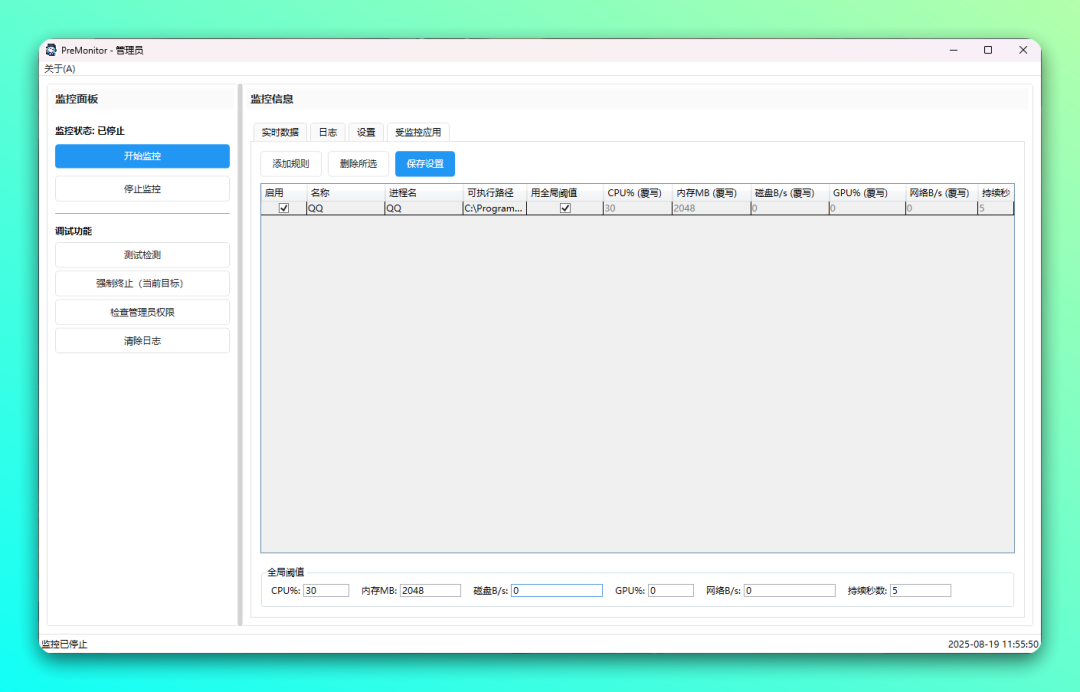Image resolution: width=1080 pixels, height=692 pixels.
Task: Click 检查管理员权限 button
Action: coord(143,312)
